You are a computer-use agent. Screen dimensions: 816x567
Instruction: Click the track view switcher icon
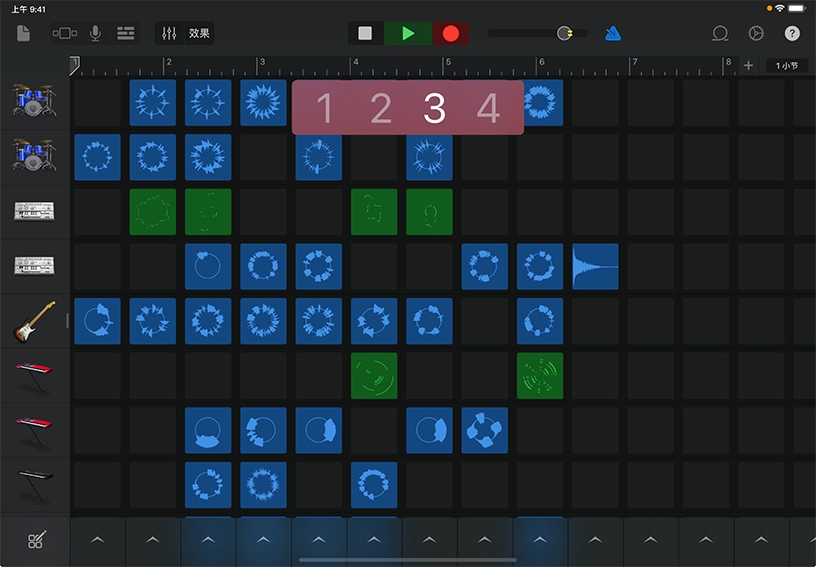tap(64, 33)
